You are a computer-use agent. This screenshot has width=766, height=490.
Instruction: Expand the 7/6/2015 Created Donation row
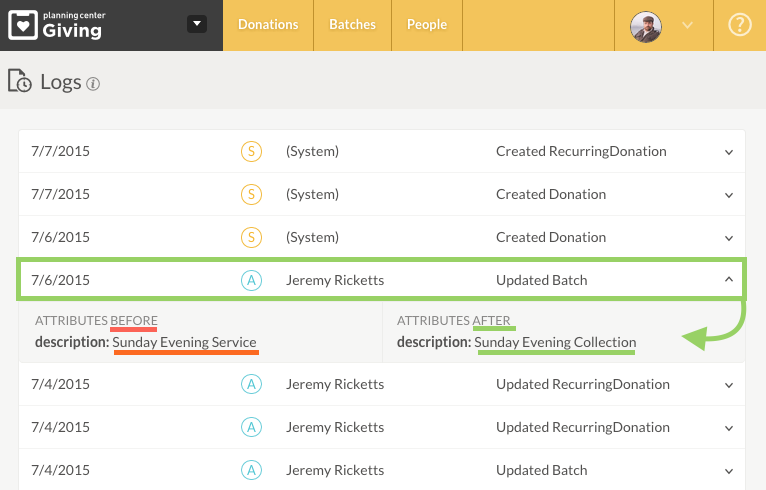tap(728, 238)
